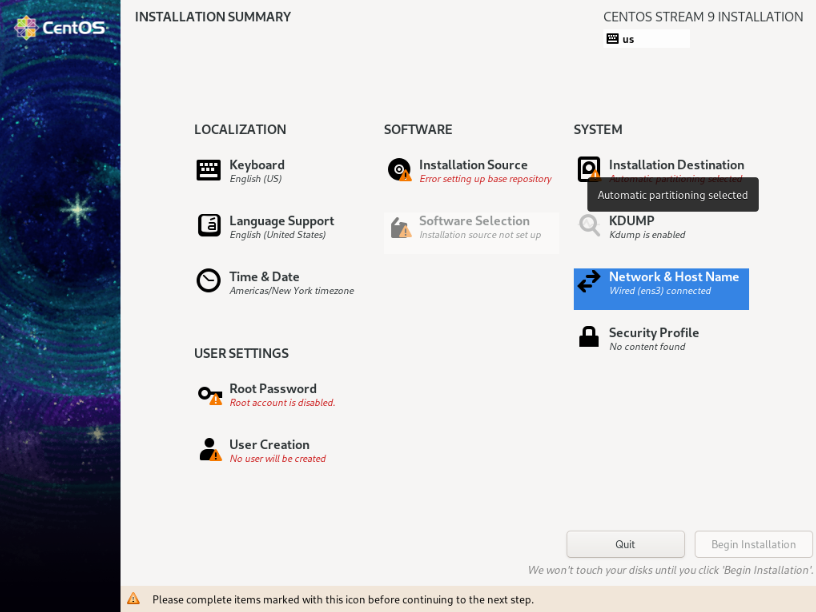The height and width of the screenshot is (612, 816).
Task: Select the Installation Source disc icon
Action: click(400, 170)
